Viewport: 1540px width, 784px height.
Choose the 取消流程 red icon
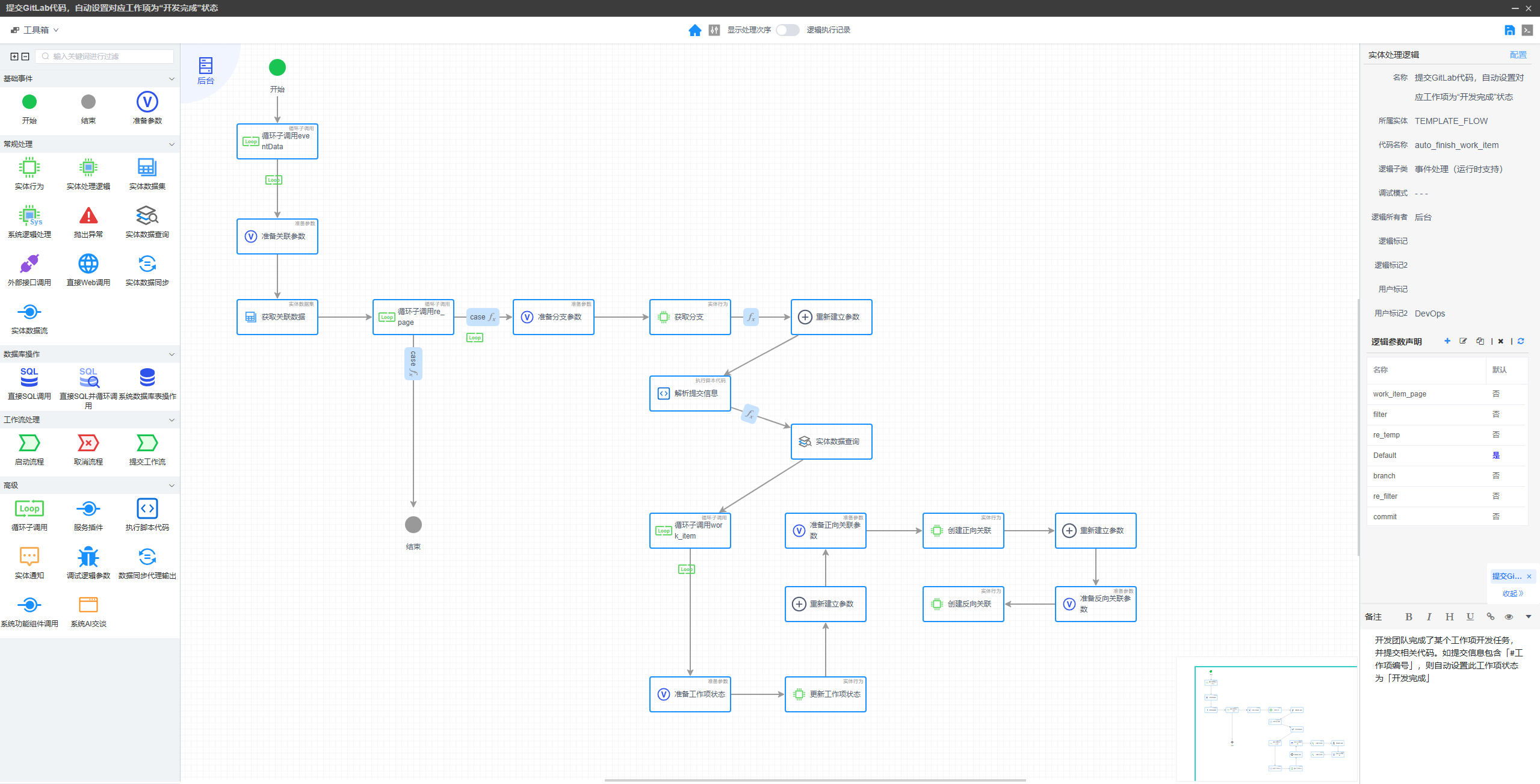(88, 443)
